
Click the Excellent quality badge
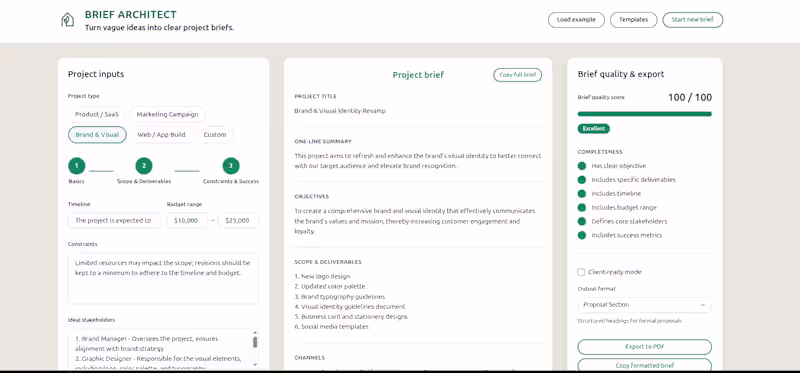coord(593,129)
